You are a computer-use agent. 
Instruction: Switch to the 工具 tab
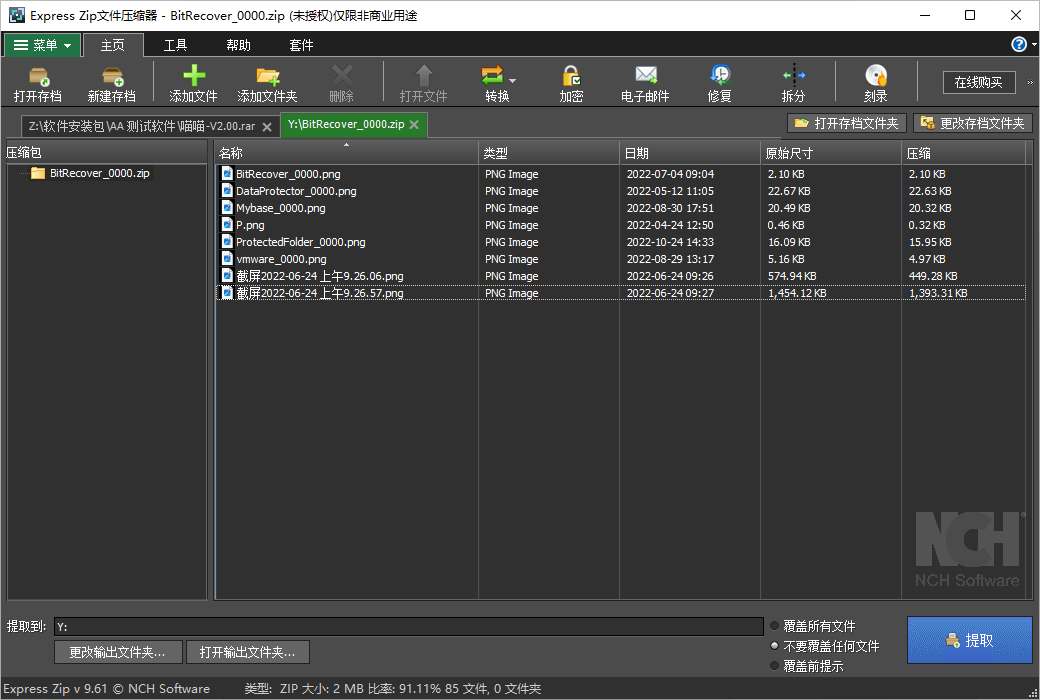pos(176,45)
